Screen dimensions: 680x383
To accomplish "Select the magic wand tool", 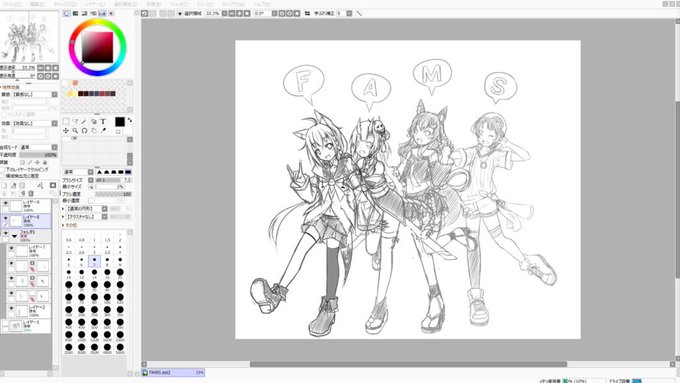I will click(x=84, y=121).
